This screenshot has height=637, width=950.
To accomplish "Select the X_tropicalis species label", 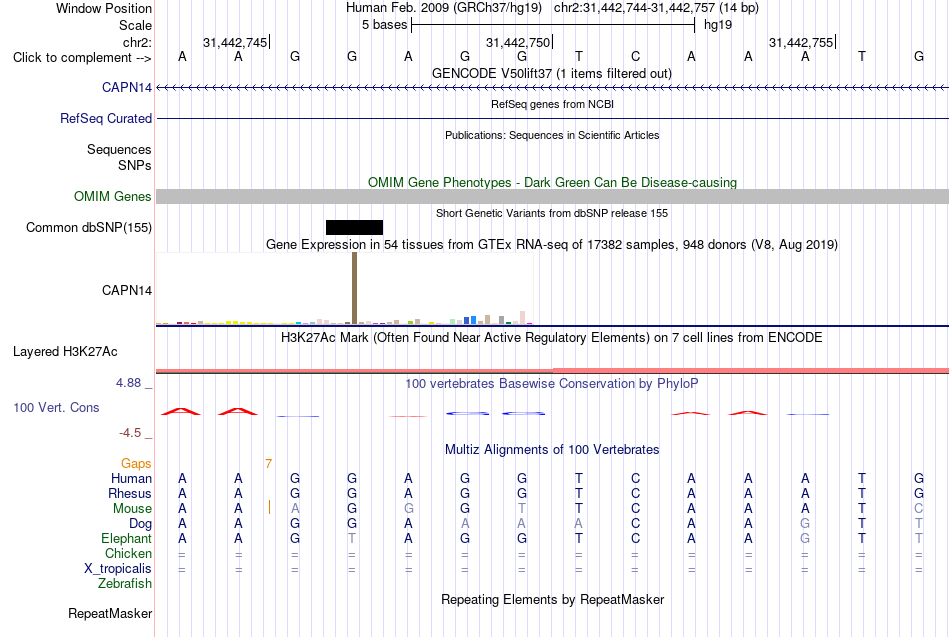I will [118, 569].
